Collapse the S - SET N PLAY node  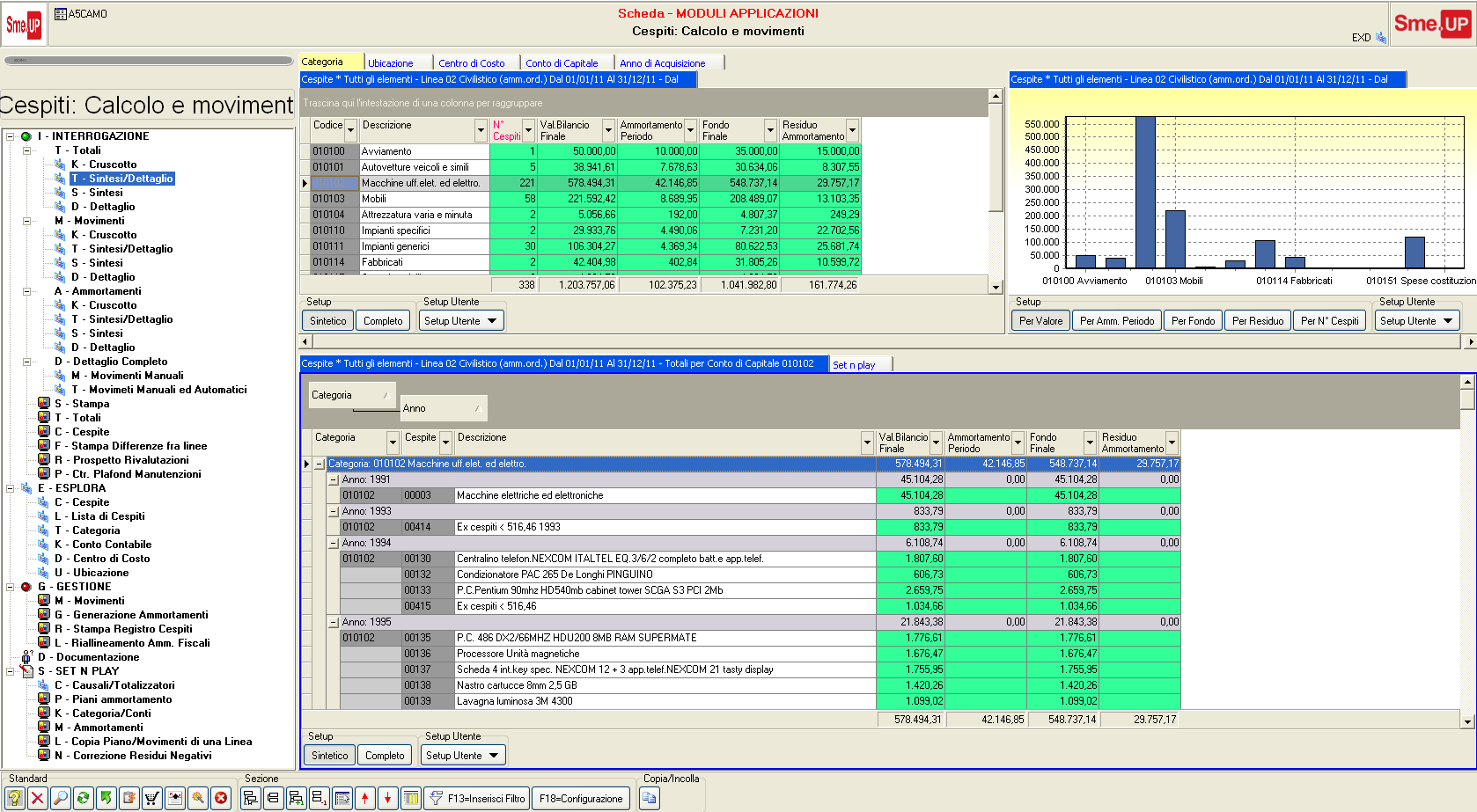10,671
